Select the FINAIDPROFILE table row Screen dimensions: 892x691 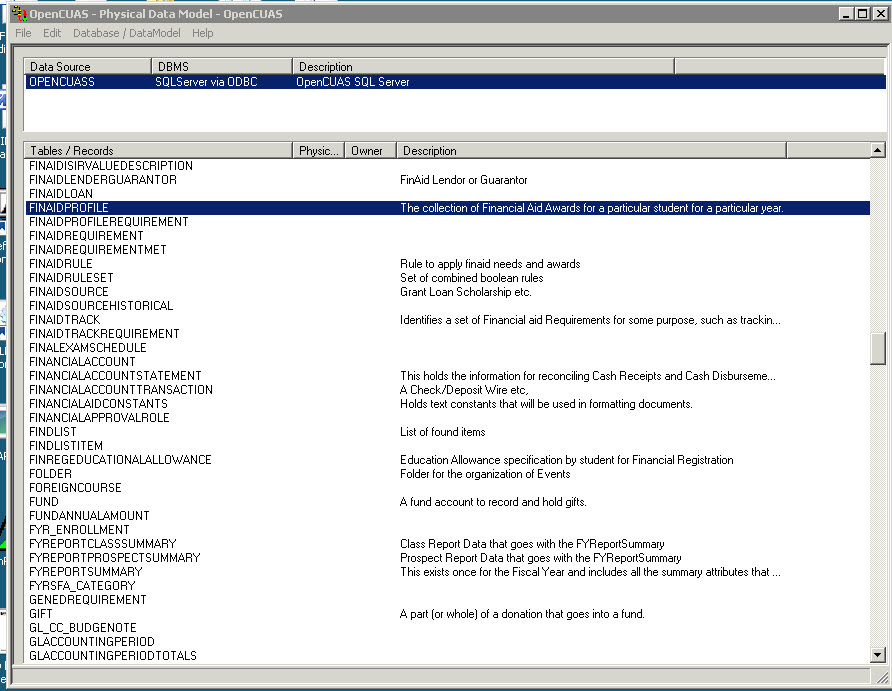coord(448,208)
